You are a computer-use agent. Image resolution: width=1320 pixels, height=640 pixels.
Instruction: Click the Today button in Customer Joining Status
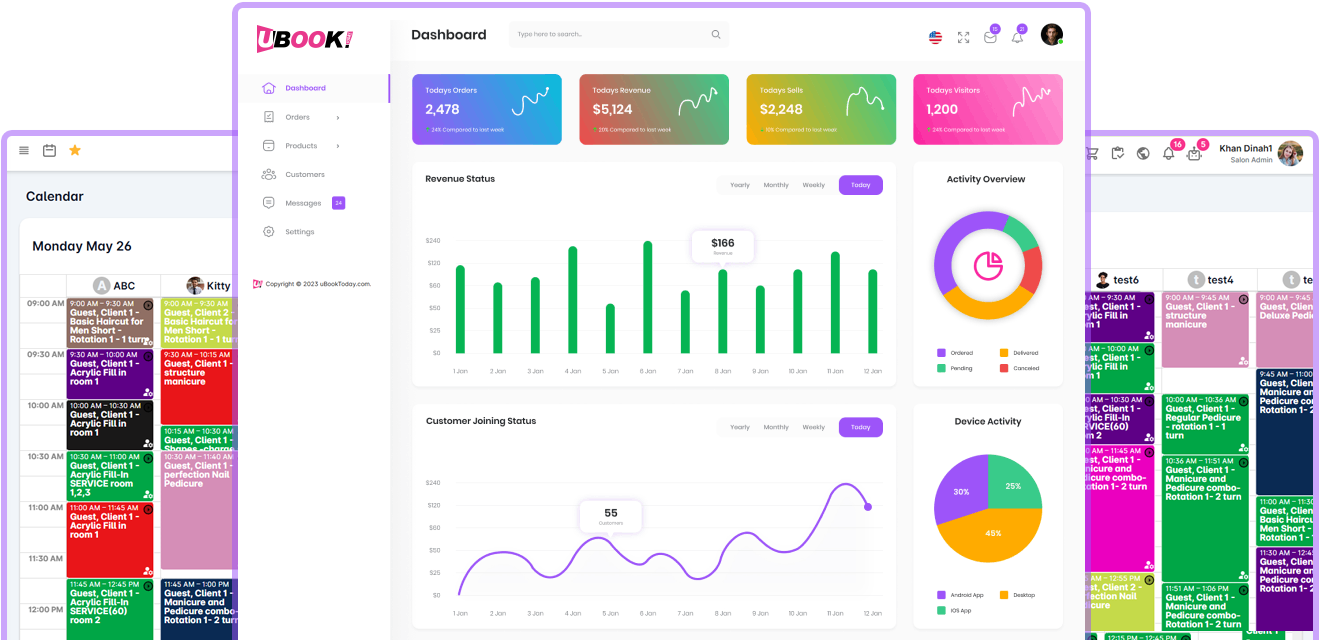coord(860,427)
